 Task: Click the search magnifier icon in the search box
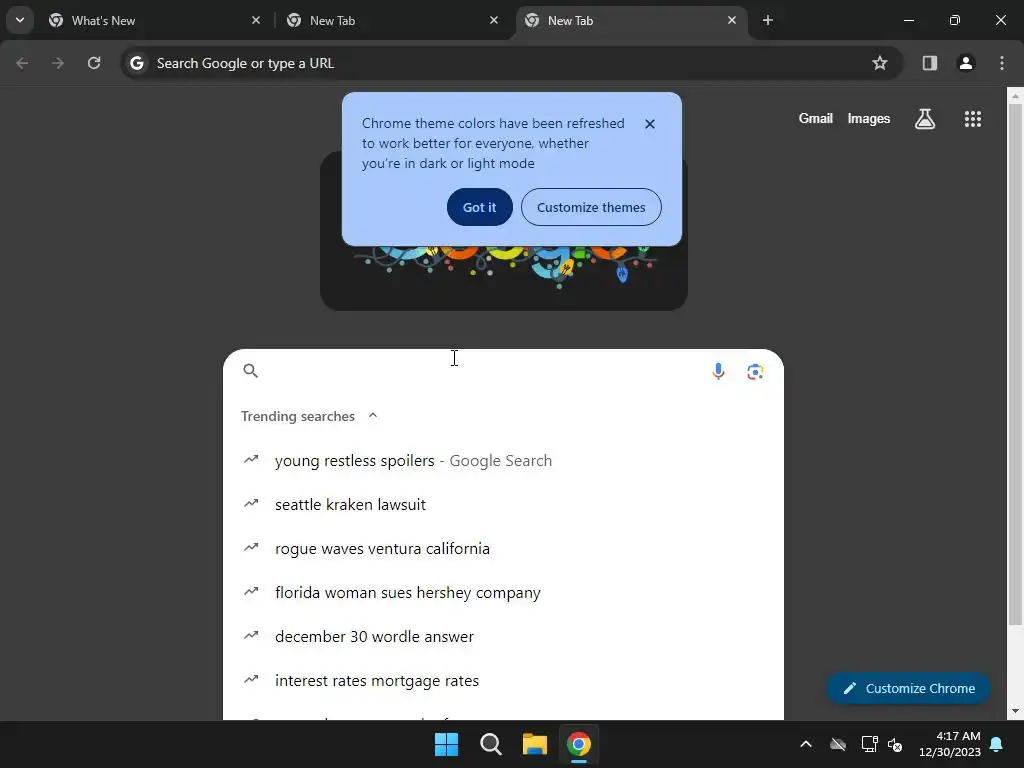(251, 371)
